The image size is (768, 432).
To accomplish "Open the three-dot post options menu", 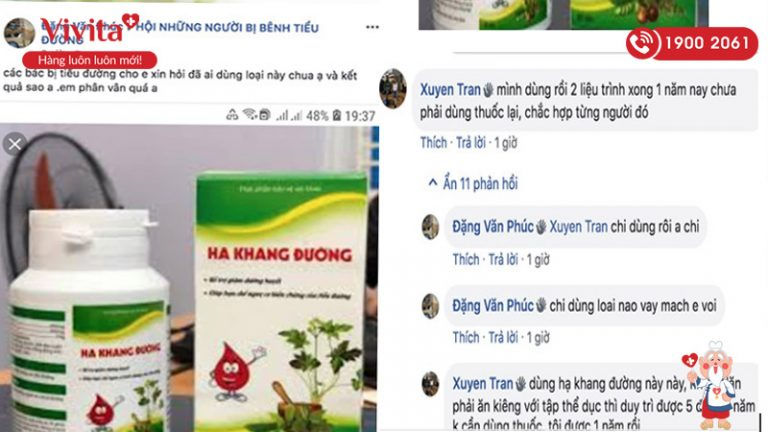I will click(372, 27).
